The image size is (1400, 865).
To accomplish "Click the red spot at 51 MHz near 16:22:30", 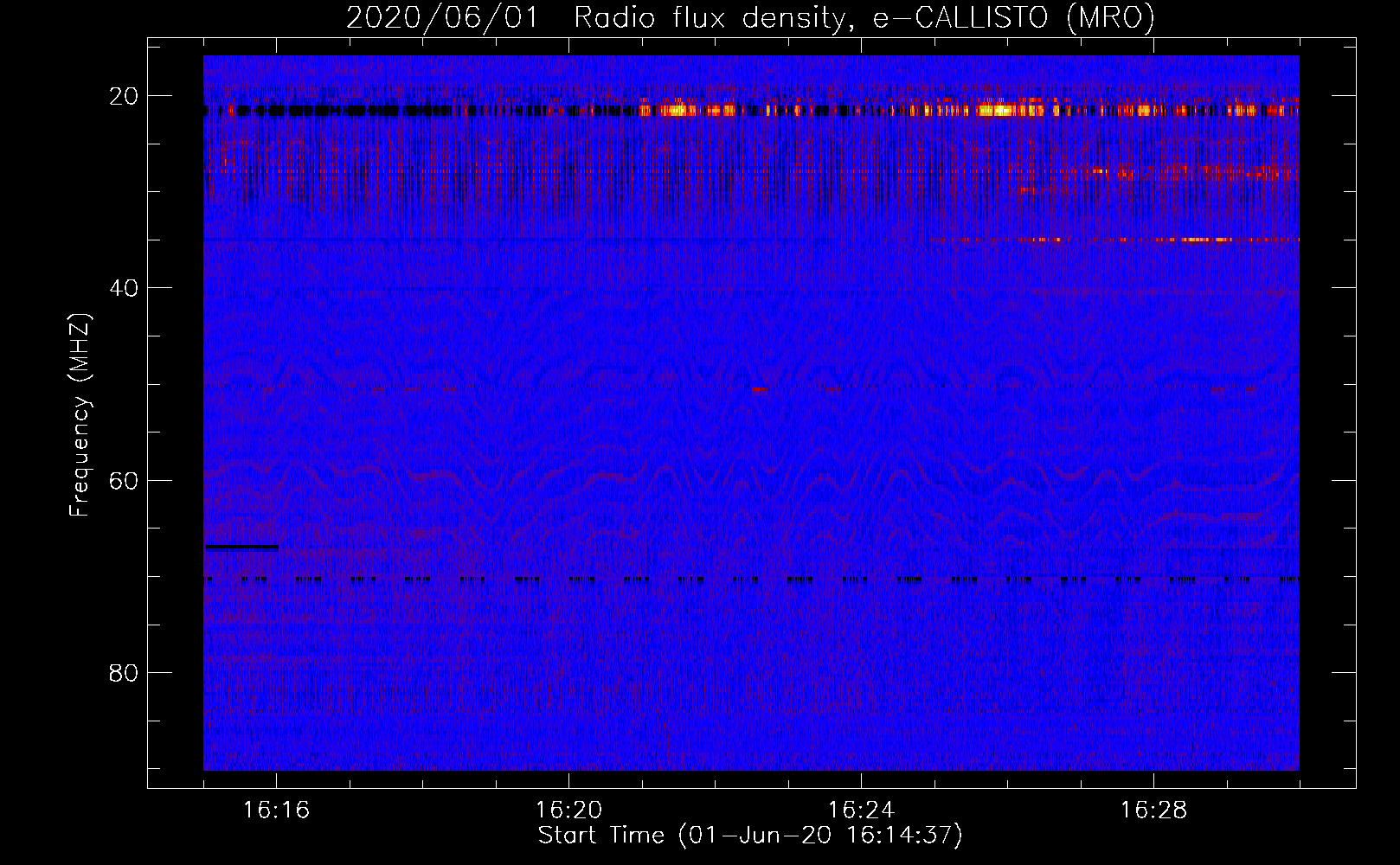I will click(760, 389).
